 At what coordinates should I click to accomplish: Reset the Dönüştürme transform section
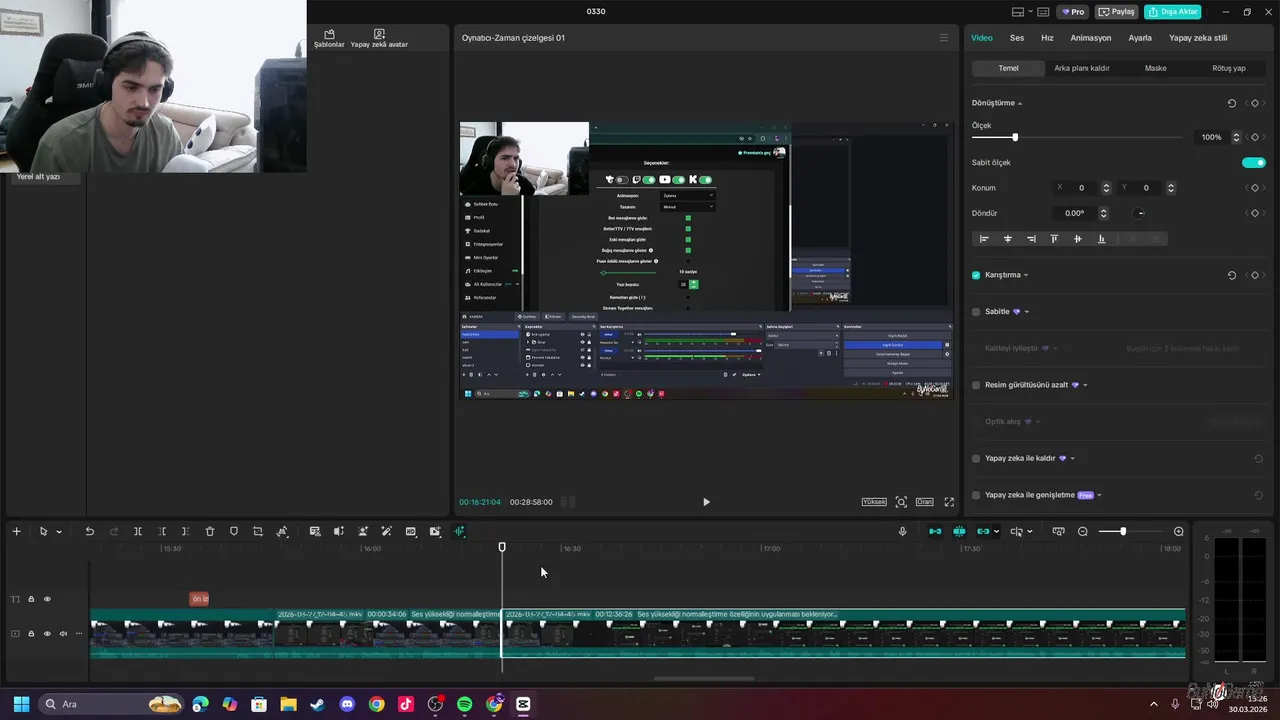(1232, 103)
